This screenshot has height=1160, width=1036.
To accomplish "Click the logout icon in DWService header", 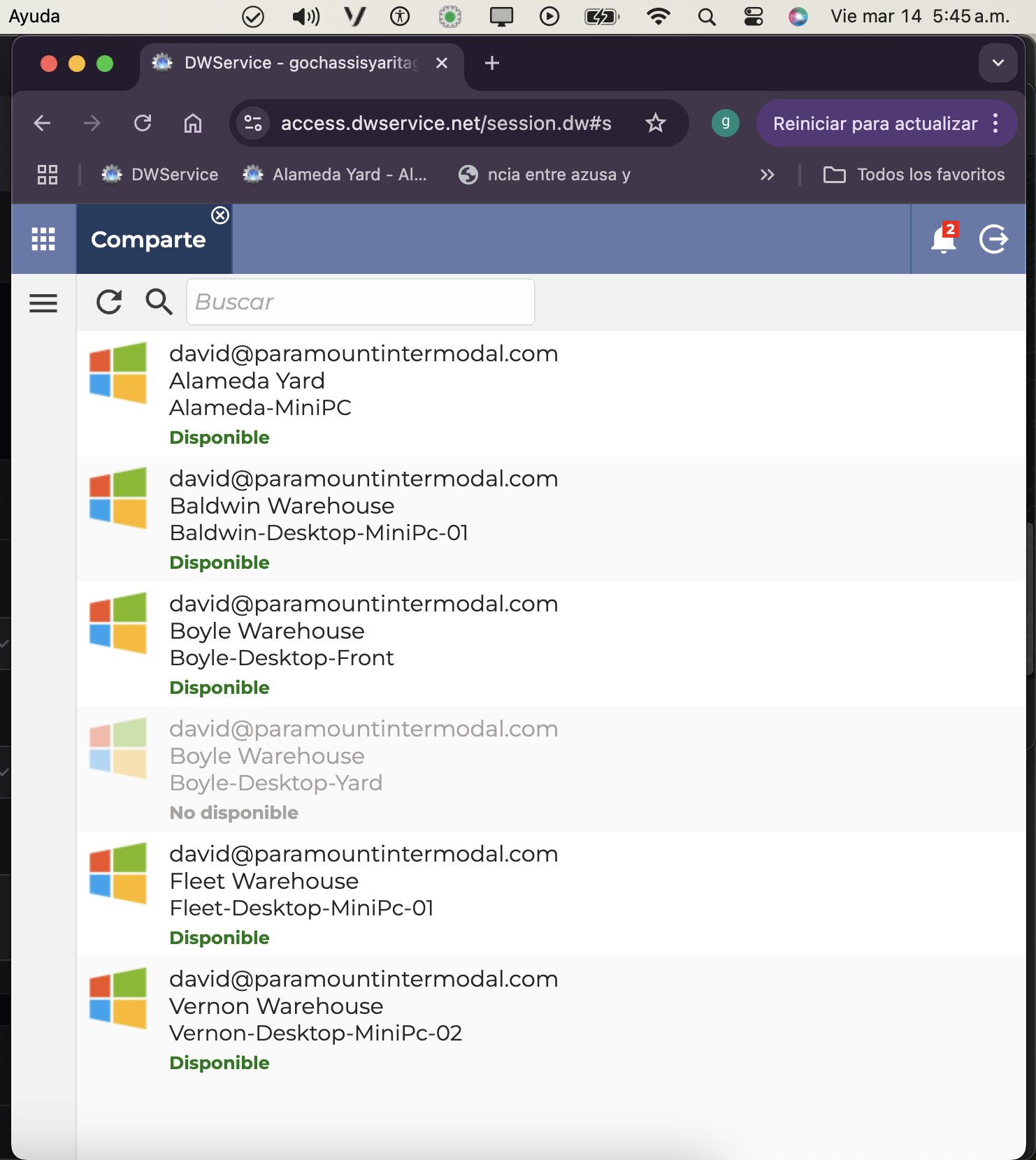I will point(993,239).
